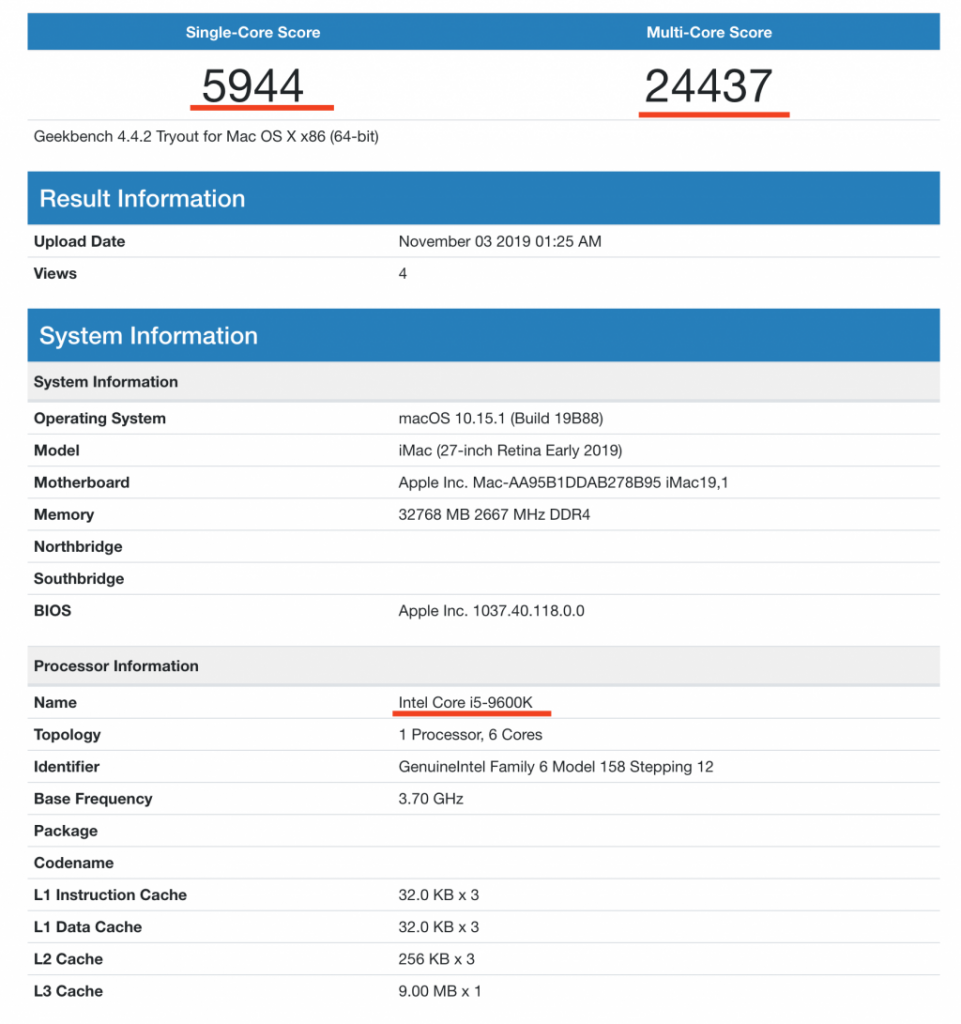
Task: Click the "Package" row label
Action: click(66, 831)
